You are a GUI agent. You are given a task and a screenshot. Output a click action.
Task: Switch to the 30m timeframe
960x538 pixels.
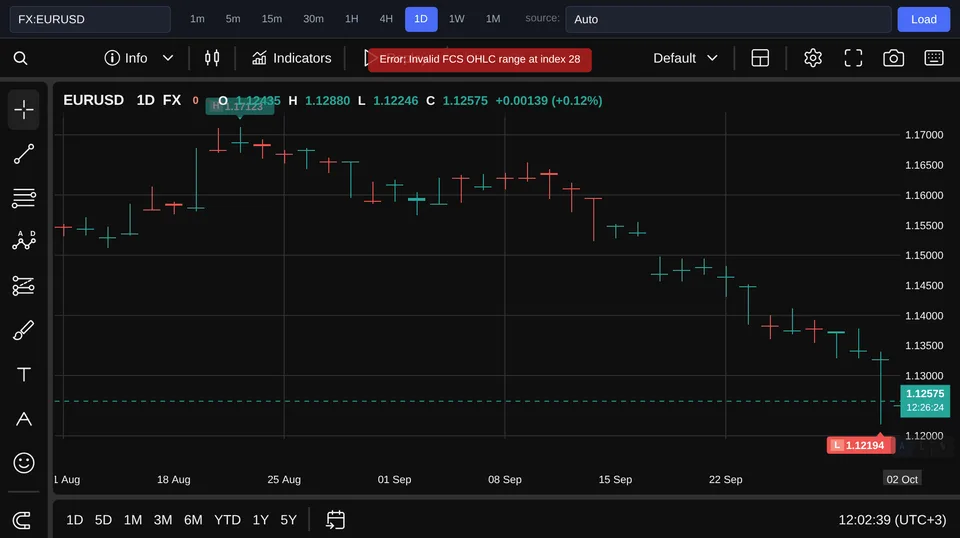(x=313, y=19)
